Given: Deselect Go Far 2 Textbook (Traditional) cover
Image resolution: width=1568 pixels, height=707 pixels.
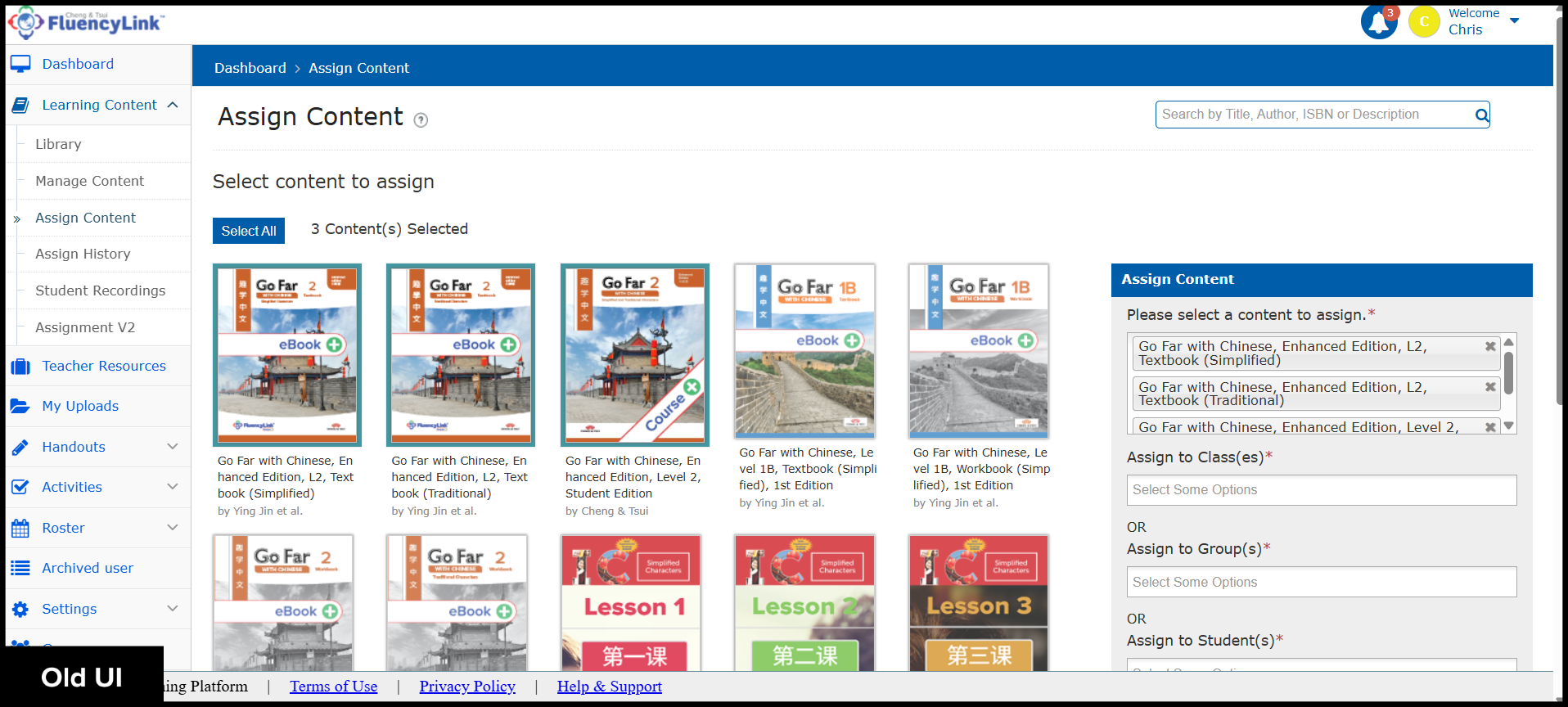Looking at the screenshot, I should (461, 354).
